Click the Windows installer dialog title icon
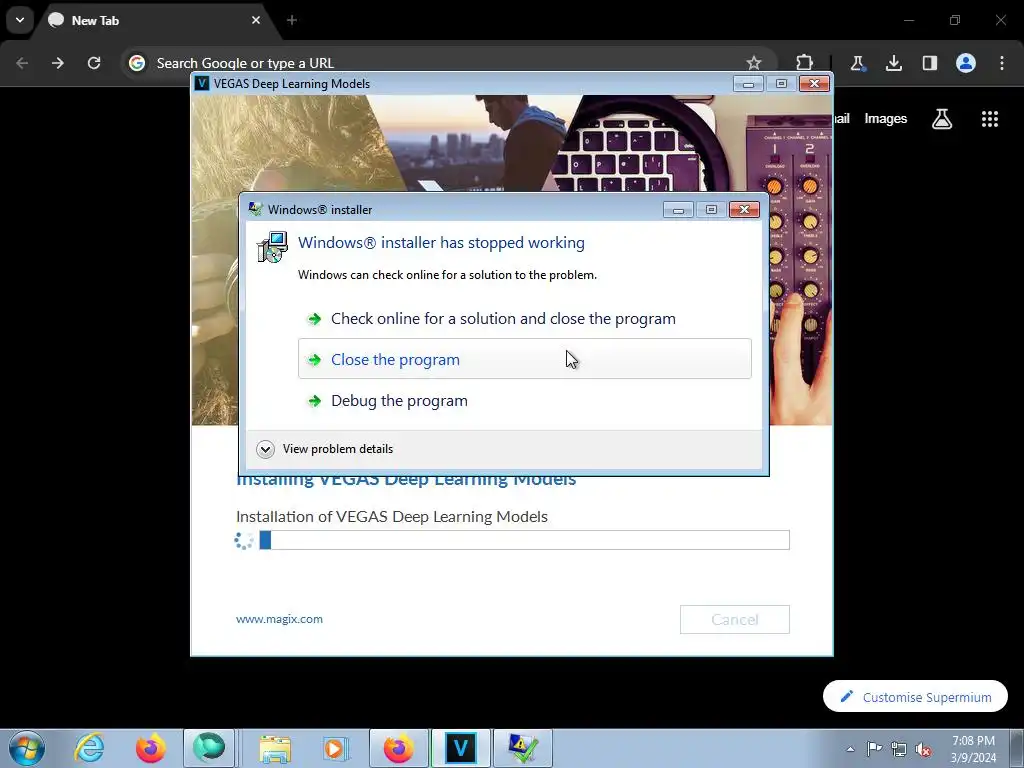The image size is (1024, 768). point(255,210)
